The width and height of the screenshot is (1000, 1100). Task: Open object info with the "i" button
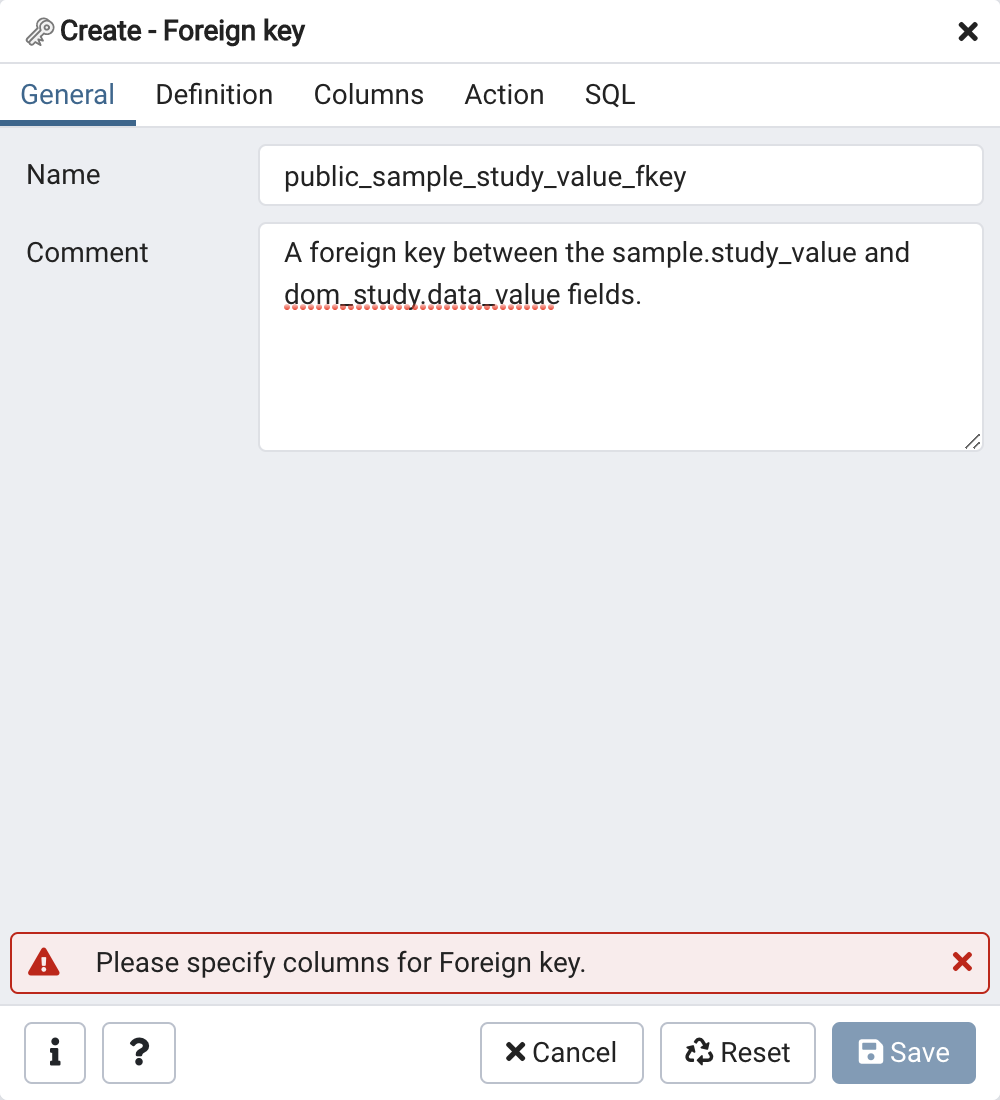pyautogui.click(x=55, y=1052)
